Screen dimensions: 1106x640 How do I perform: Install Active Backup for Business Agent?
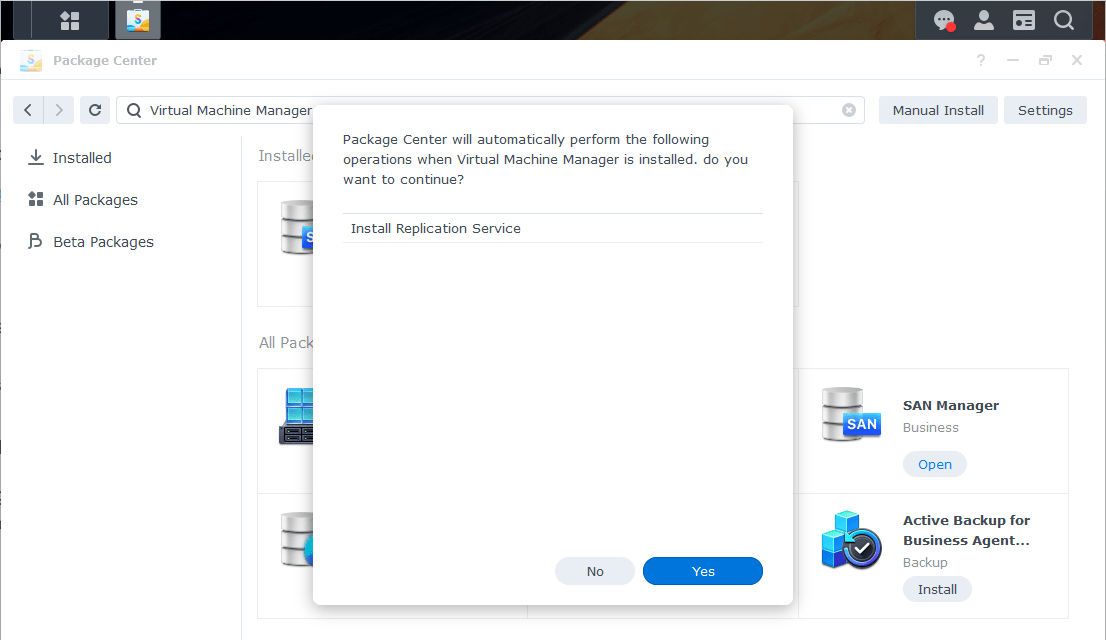coord(937,589)
